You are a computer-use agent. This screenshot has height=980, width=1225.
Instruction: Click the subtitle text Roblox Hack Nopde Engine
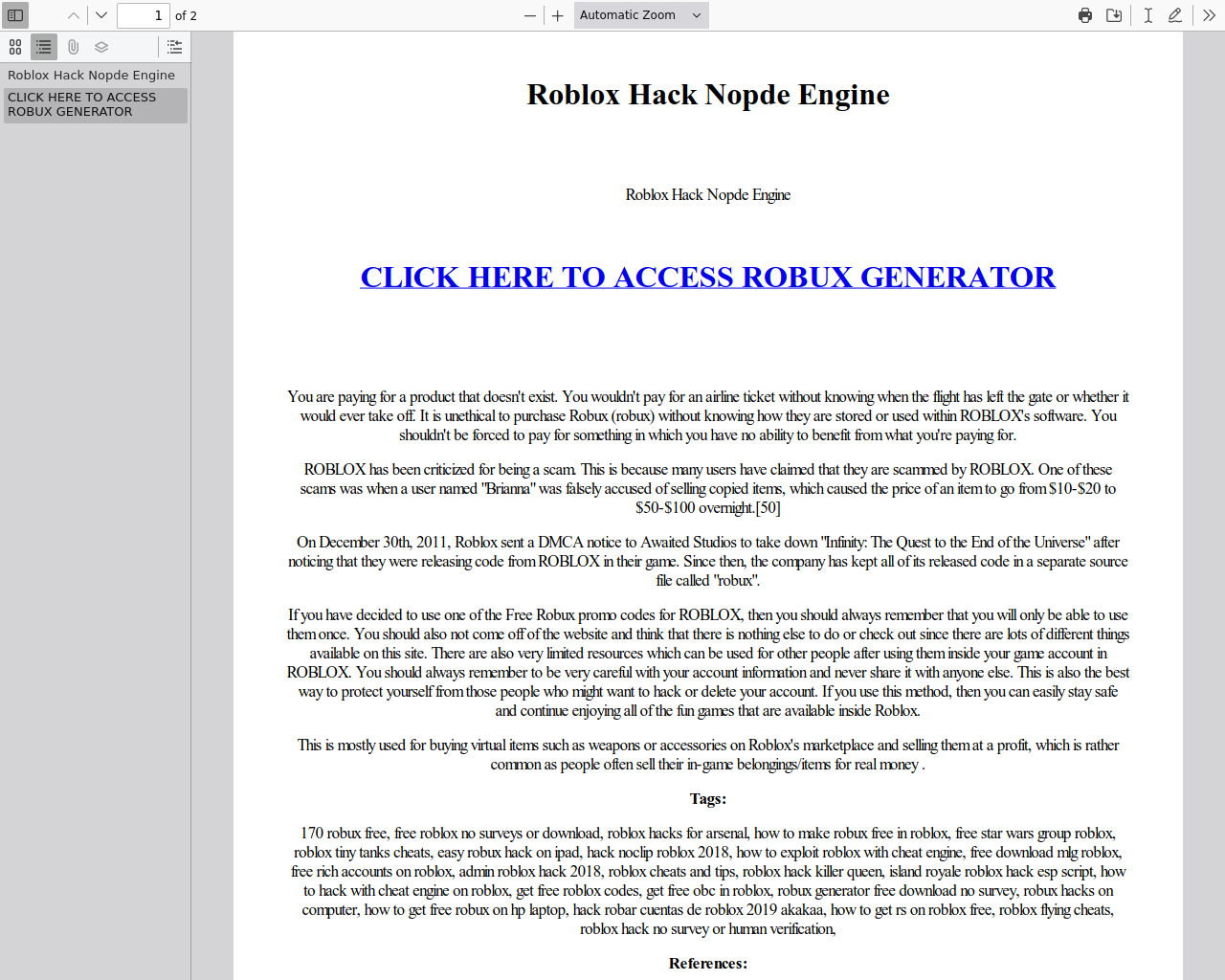[708, 195]
